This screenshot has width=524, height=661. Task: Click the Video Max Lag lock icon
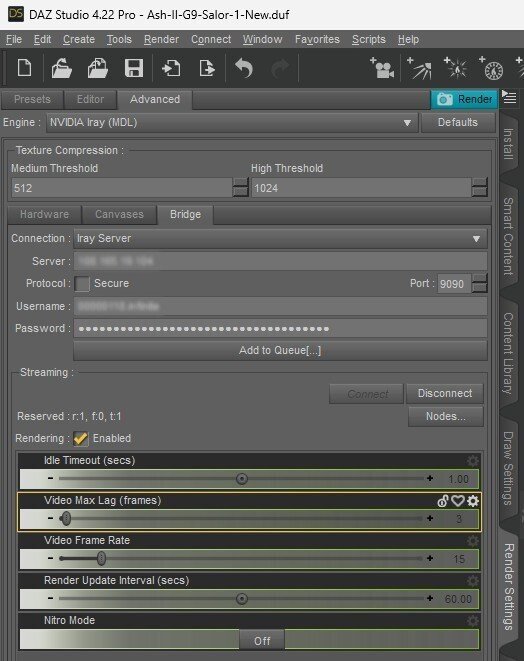click(443, 501)
